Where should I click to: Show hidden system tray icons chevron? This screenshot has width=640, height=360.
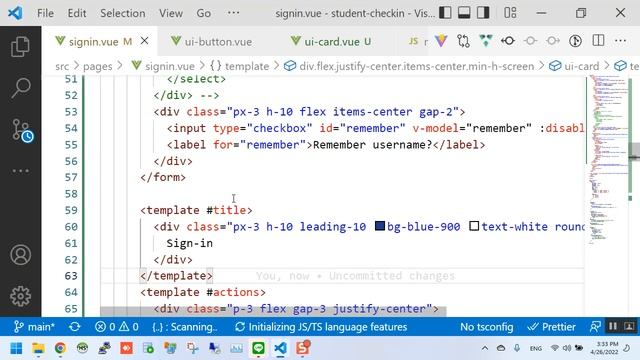tap(484, 348)
